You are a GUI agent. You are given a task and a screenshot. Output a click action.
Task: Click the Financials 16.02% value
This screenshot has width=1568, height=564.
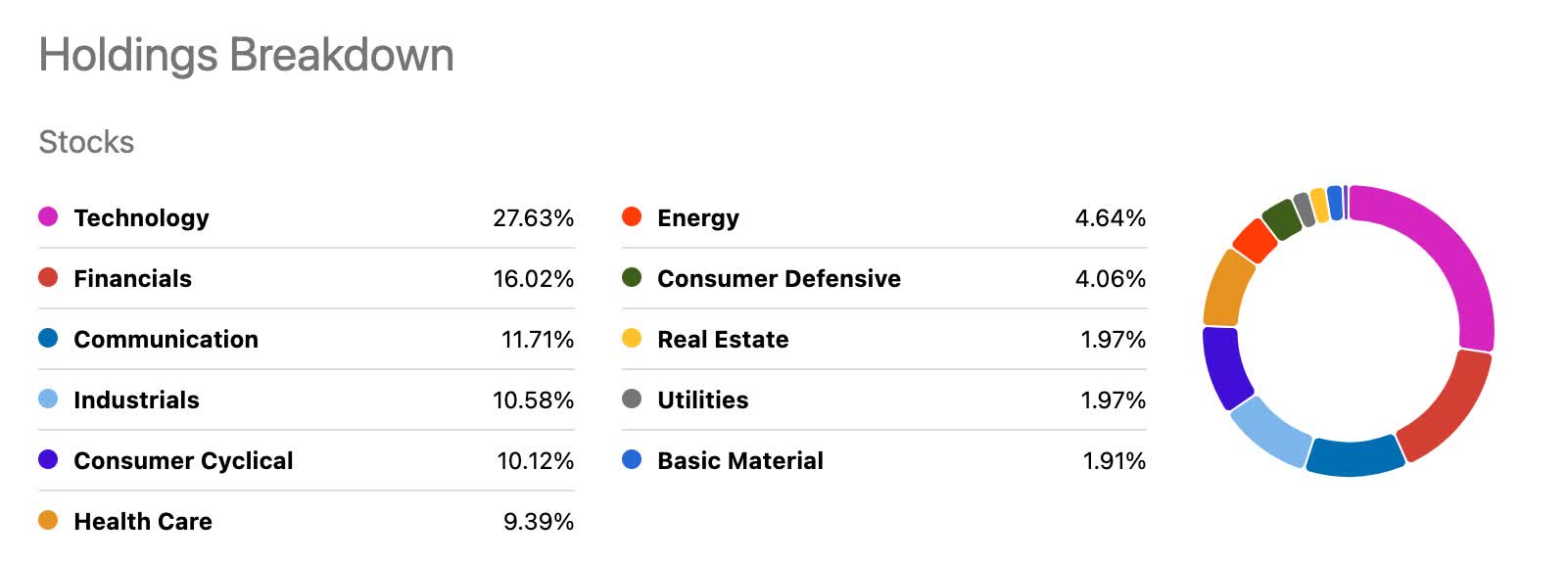533,278
